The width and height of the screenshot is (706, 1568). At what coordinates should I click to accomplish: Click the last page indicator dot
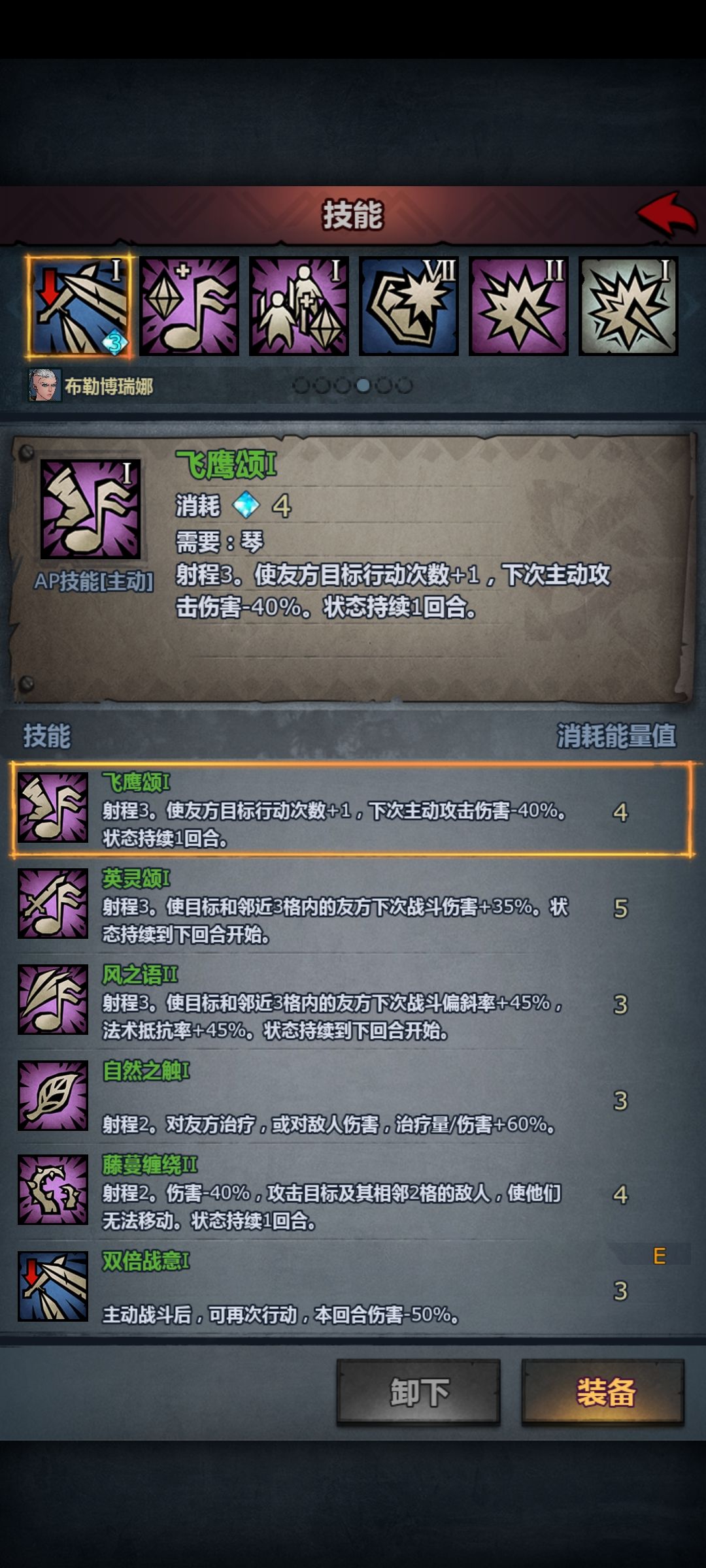(x=405, y=385)
